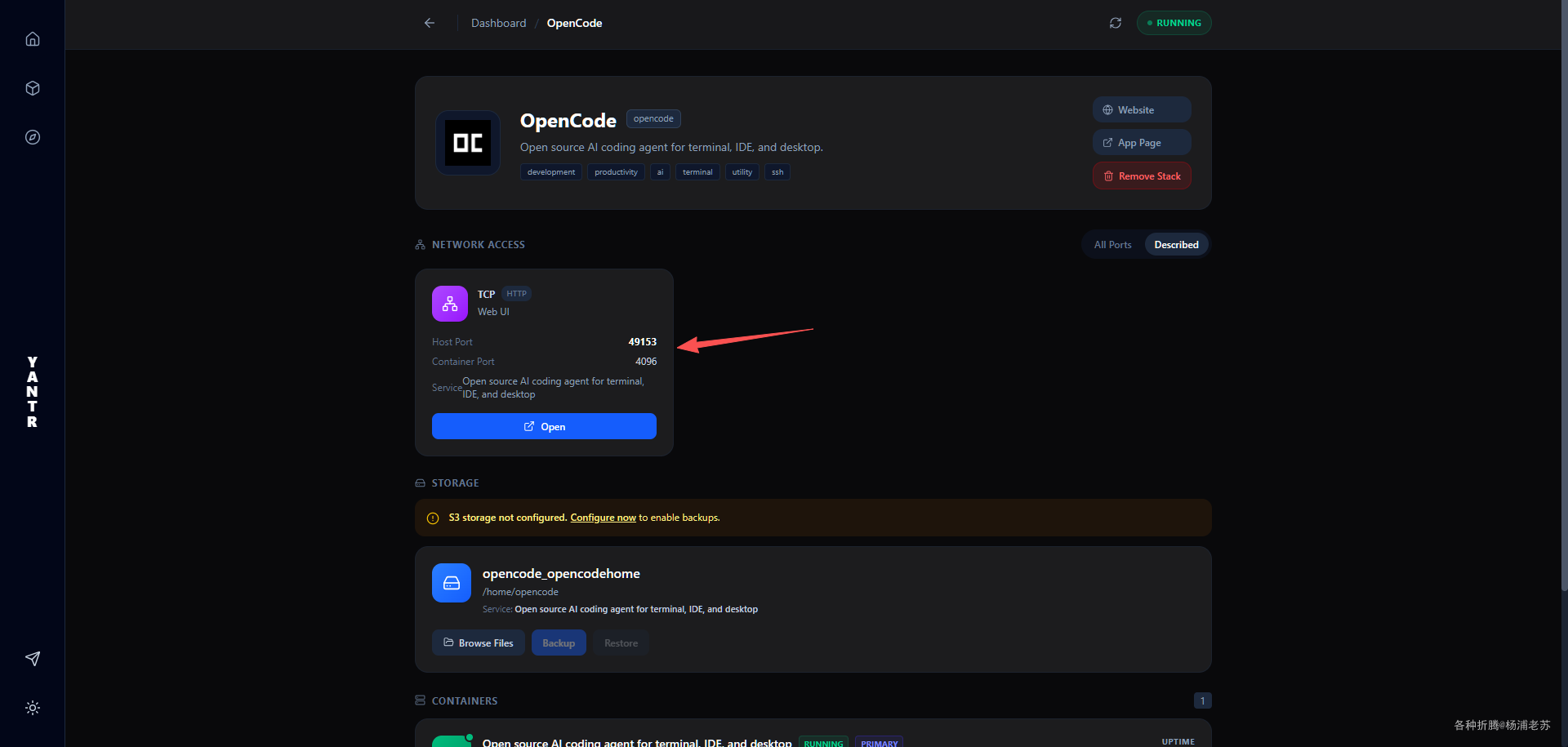Click the back arrow in header
1568x747 pixels.
430,23
